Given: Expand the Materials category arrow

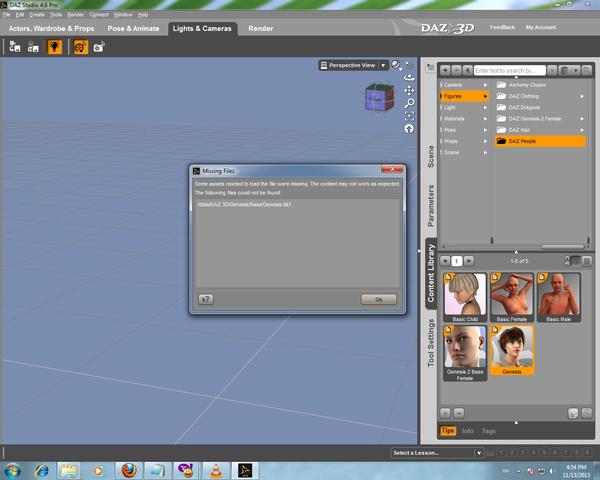Looking at the screenshot, I should click(x=485, y=119).
